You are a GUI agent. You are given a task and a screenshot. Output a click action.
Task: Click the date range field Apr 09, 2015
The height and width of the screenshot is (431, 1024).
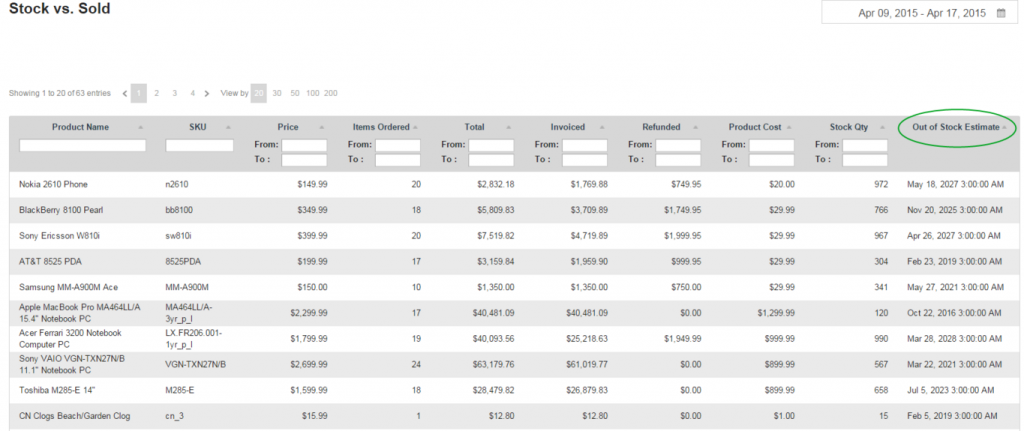click(x=919, y=13)
